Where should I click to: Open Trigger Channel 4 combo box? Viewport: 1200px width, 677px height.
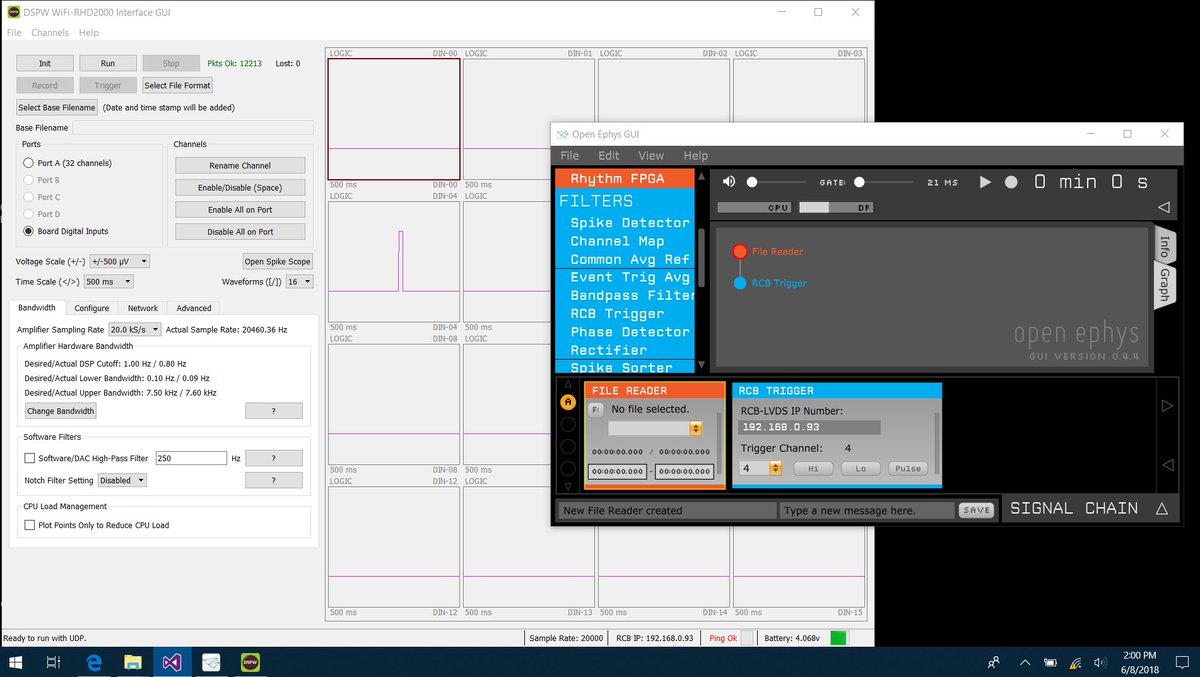coord(760,468)
